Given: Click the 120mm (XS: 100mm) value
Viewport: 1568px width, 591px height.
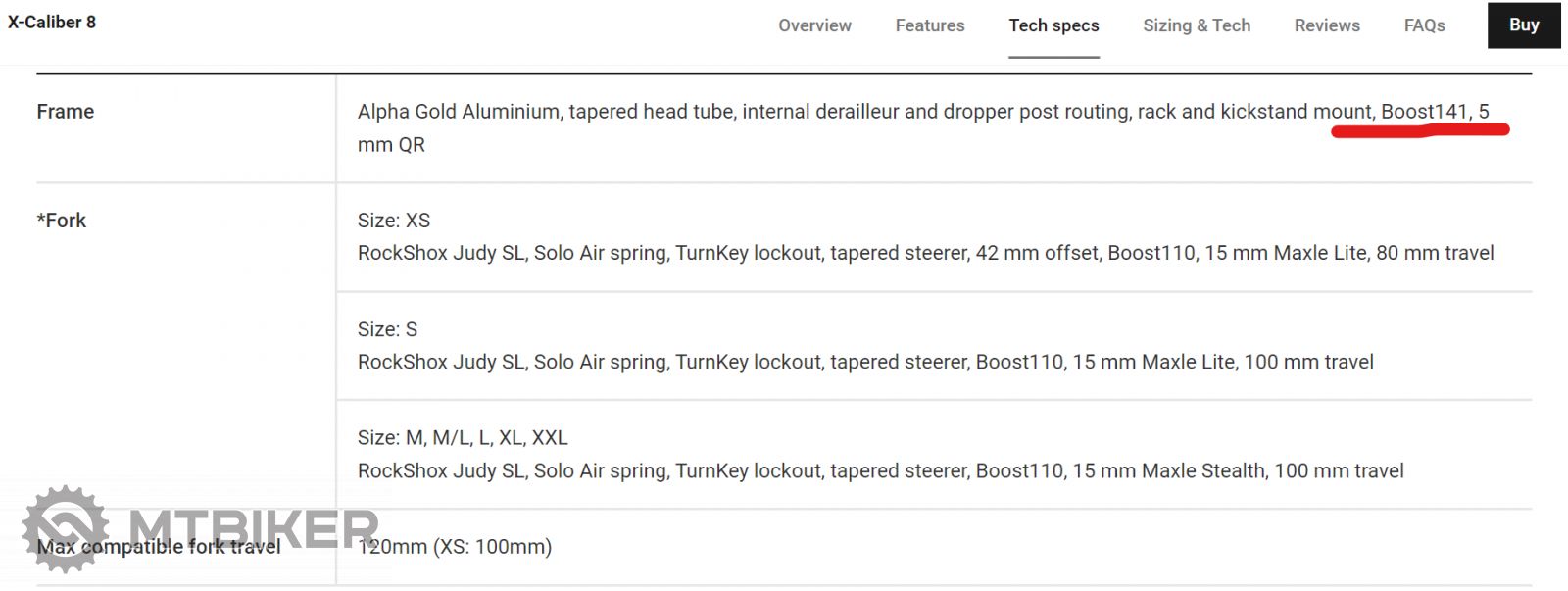Looking at the screenshot, I should (455, 547).
